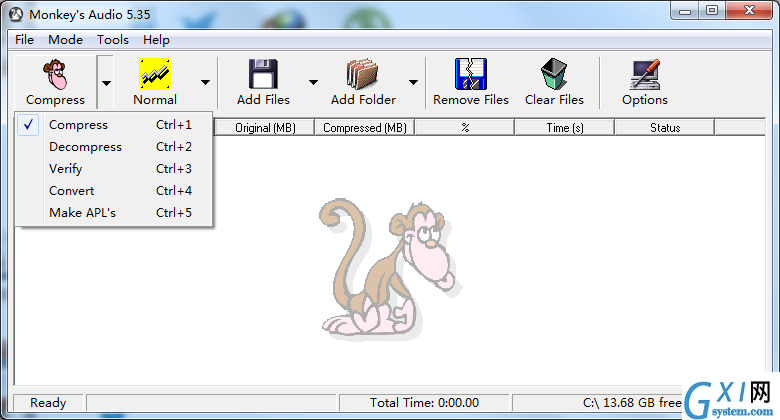Open the Mode menu

point(65,40)
